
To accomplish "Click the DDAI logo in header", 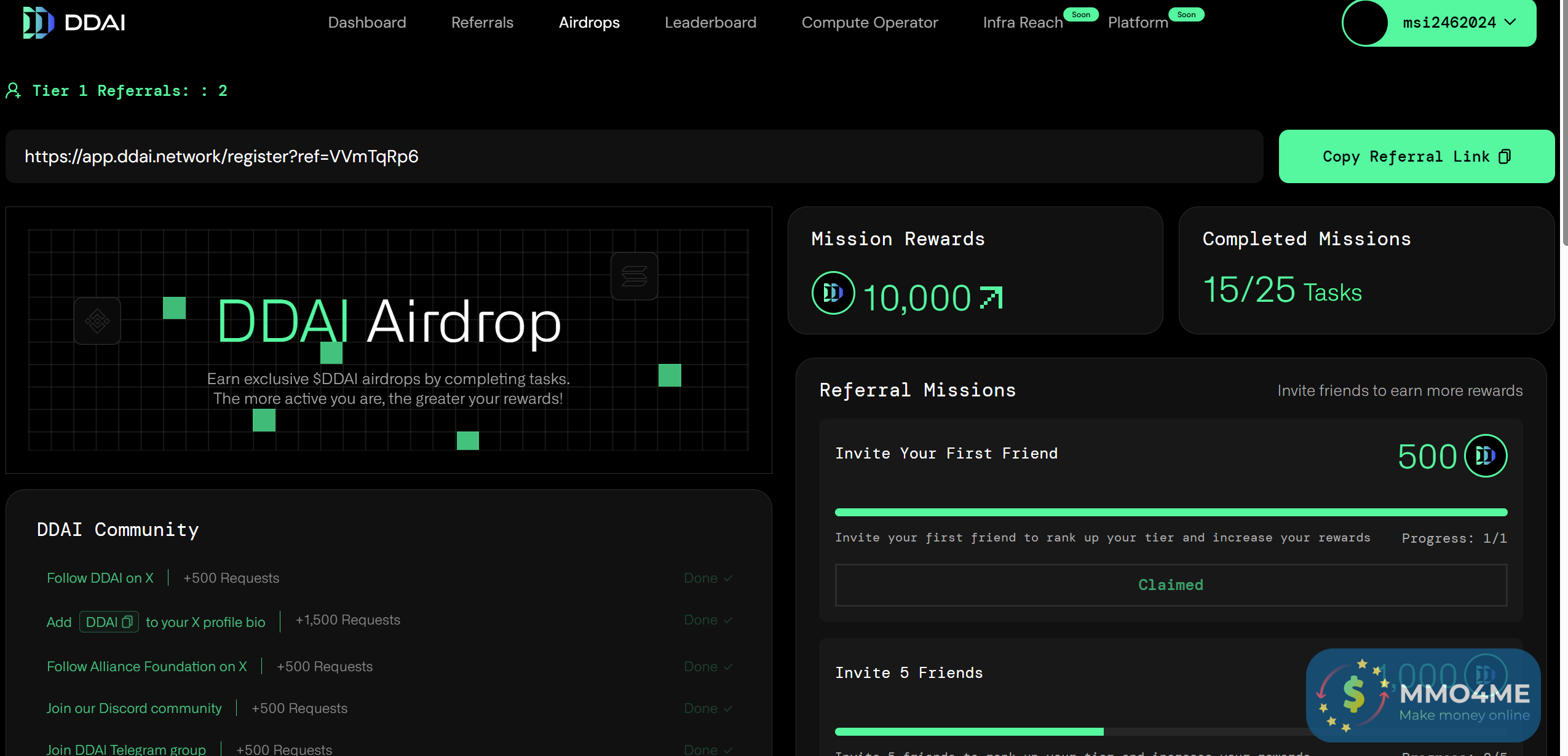I will (x=74, y=23).
